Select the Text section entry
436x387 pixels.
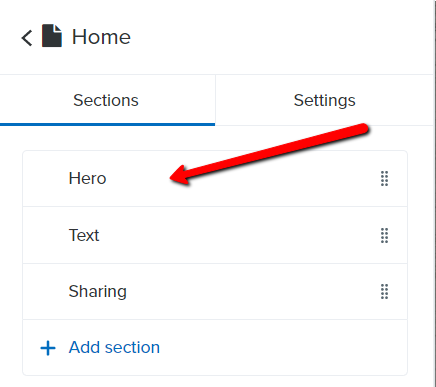pos(215,235)
